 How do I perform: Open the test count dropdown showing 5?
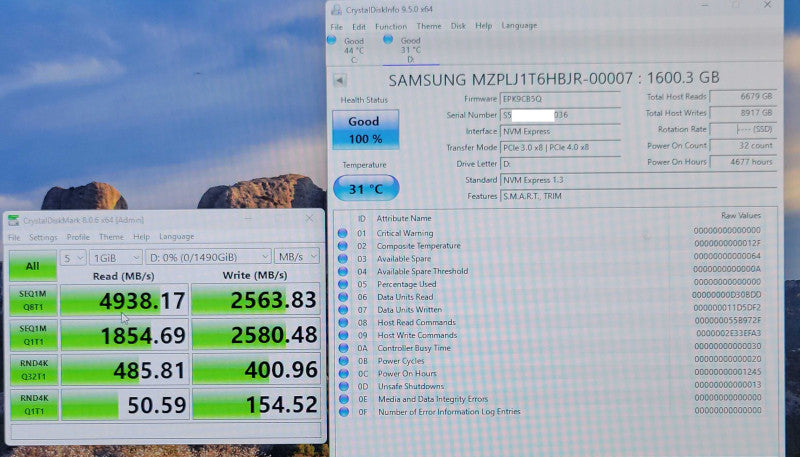(73, 258)
